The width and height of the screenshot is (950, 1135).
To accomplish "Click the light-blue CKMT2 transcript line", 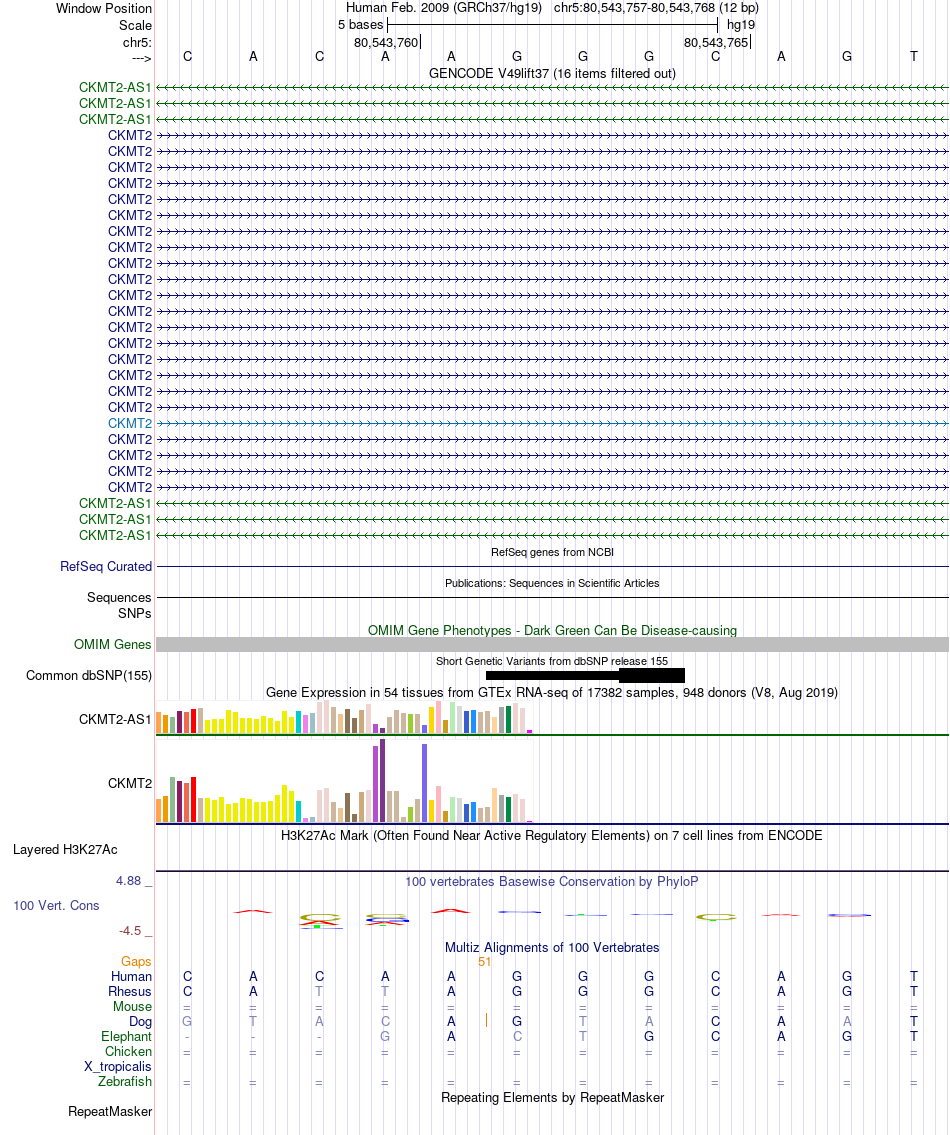I will tap(552, 423).
